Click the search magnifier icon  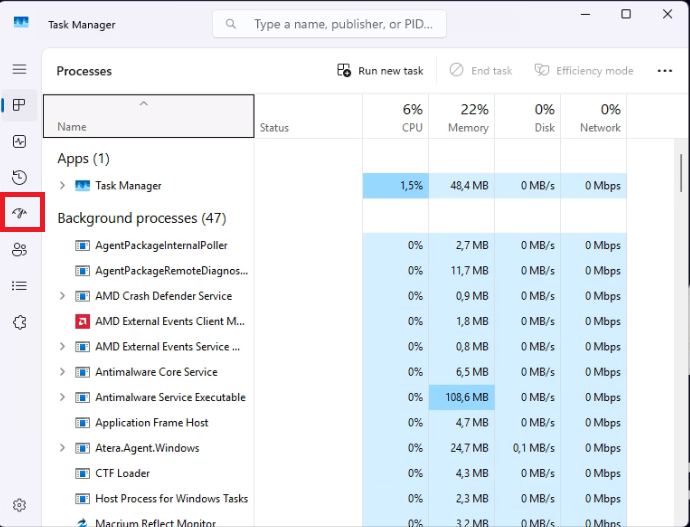[231, 24]
